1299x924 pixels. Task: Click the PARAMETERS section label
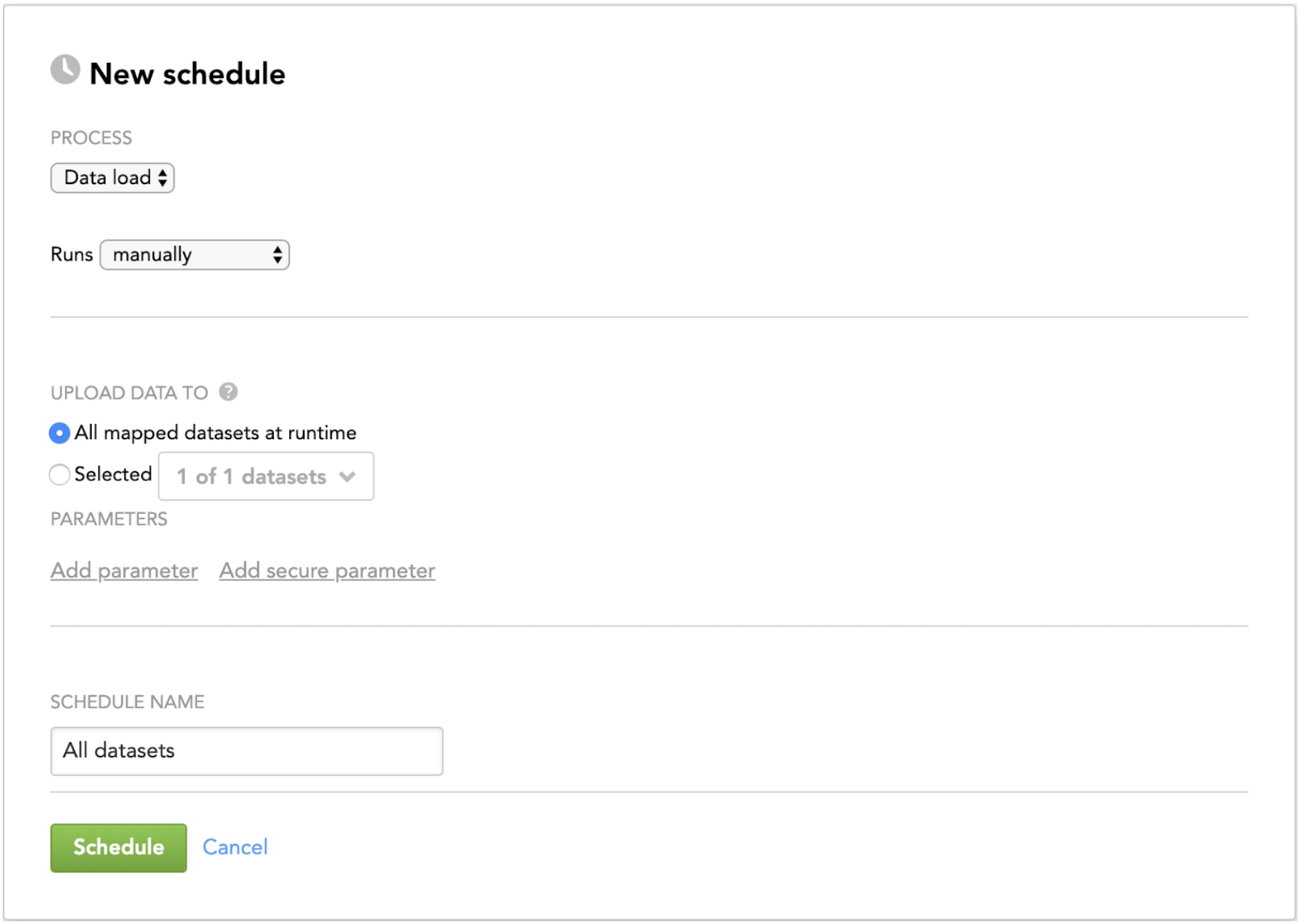point(109,519)
